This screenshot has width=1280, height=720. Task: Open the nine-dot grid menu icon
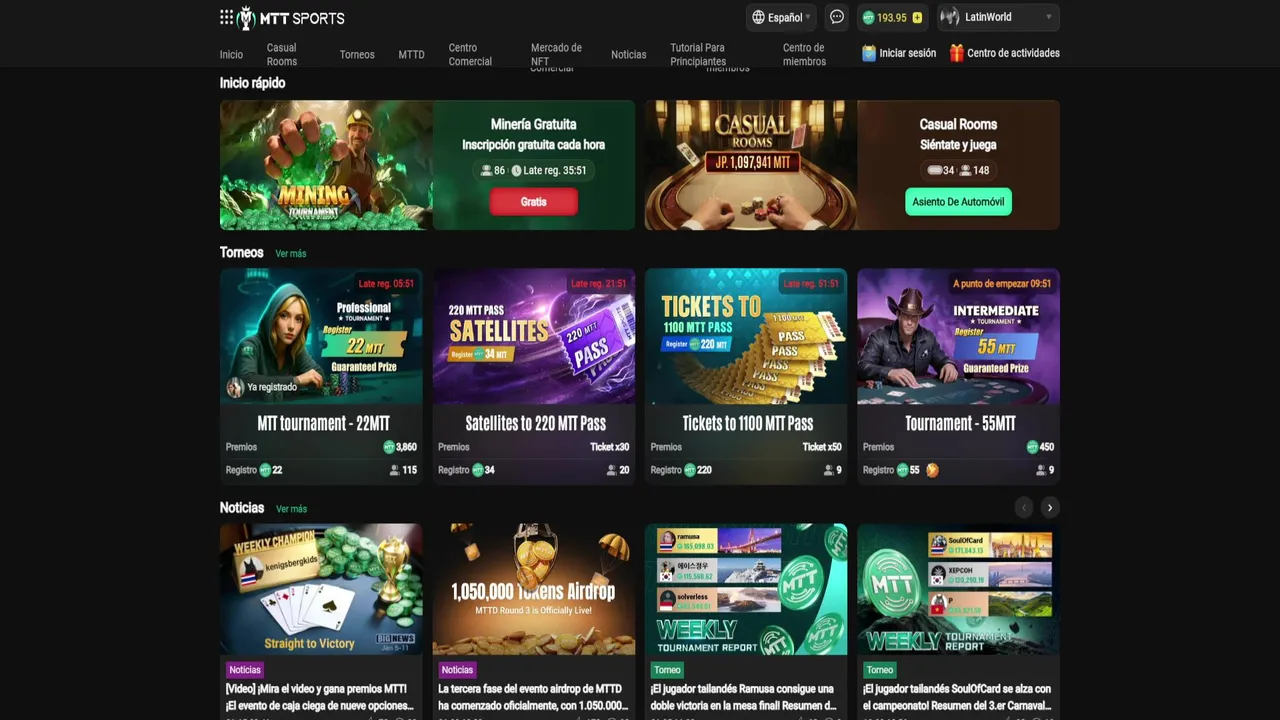pyautogui.click(x=226, y=17)
